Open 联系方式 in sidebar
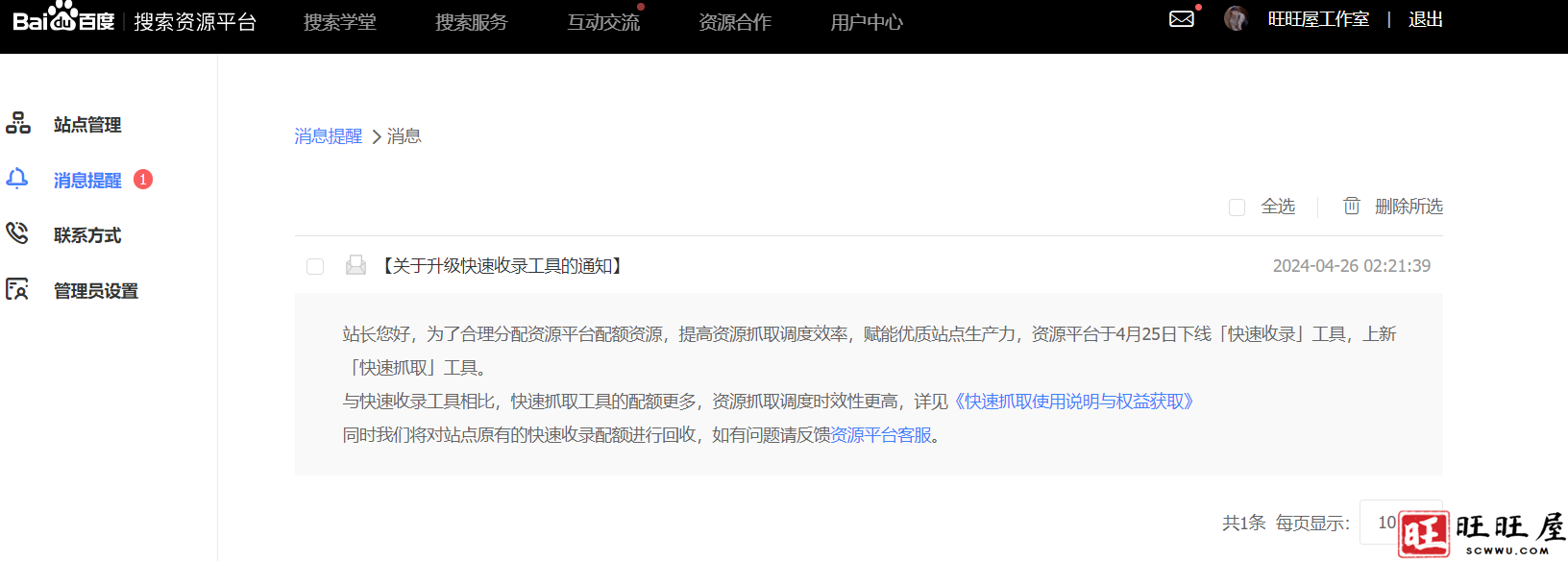Image resolution: width=1568 pixels, height=561 pixels. (x=87, y=235)
